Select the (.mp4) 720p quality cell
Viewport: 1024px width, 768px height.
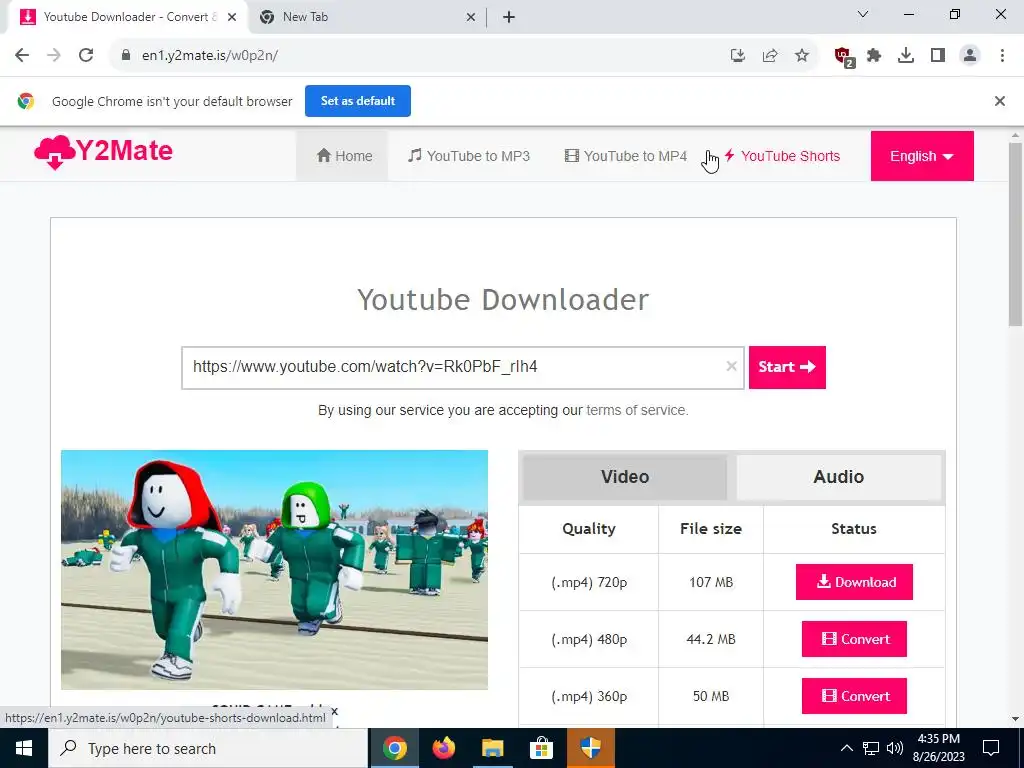pos(589,582)
